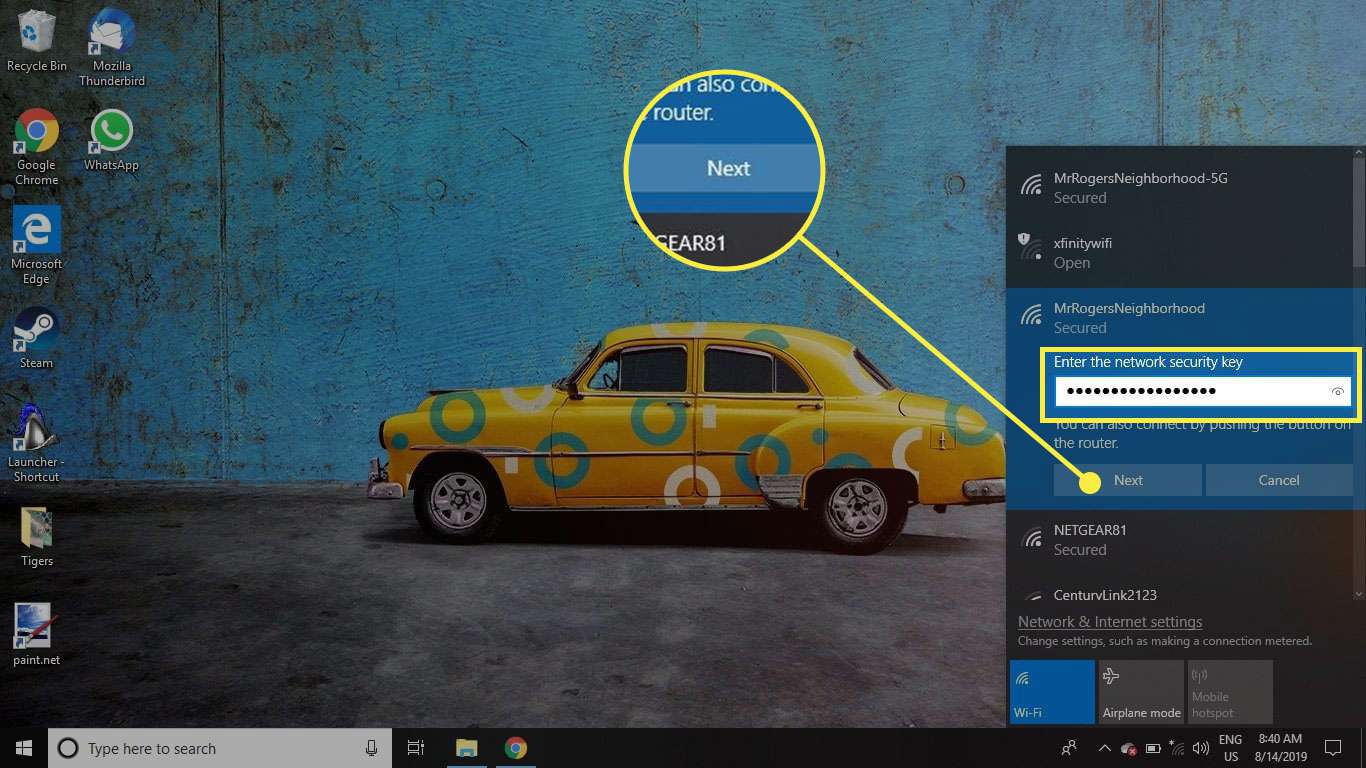1366x768 pixels.
Task: Select the Launcher - Shortcut desktop icon
Action: 37,444
